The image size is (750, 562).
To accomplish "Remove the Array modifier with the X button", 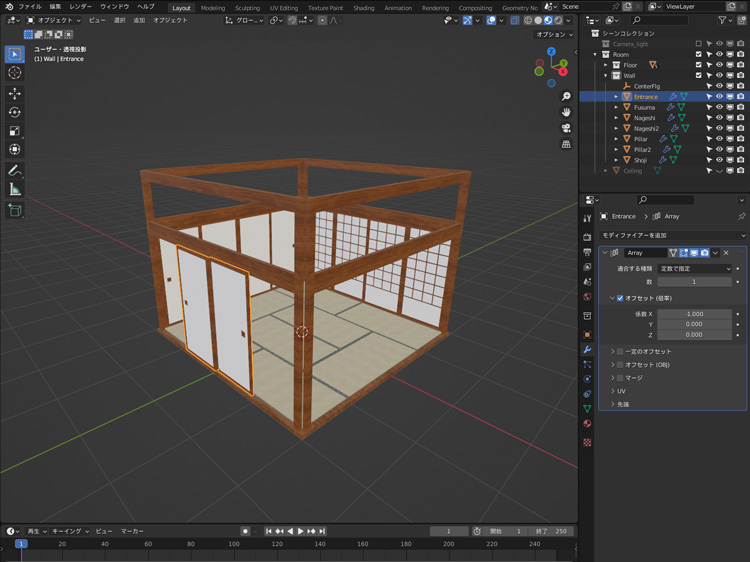I will point(727,253).
